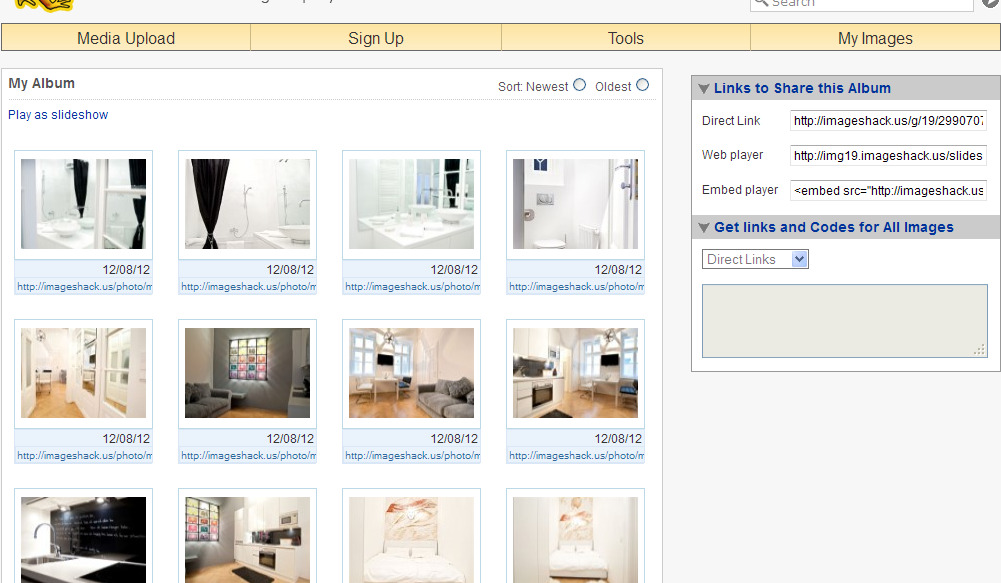Image resolution: width=1001 pixels, height=583 pixels.
Task: Open the narrow bedroom with wall painting thumbnail
Action: tap(575, 540)
